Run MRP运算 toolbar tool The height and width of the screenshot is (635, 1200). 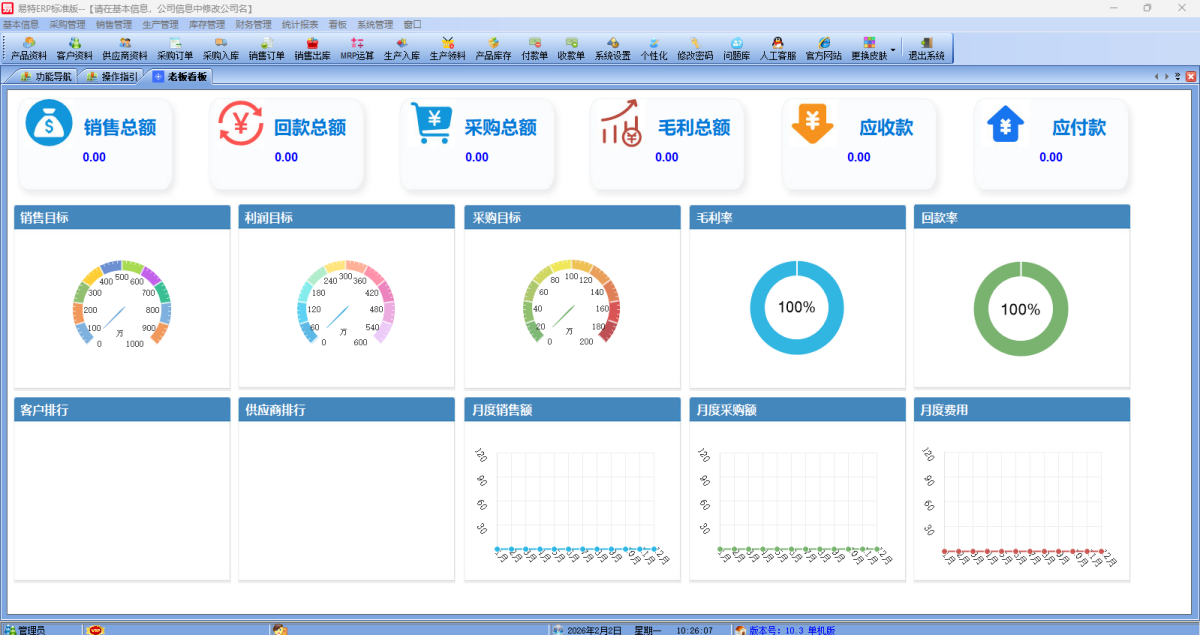357,48
